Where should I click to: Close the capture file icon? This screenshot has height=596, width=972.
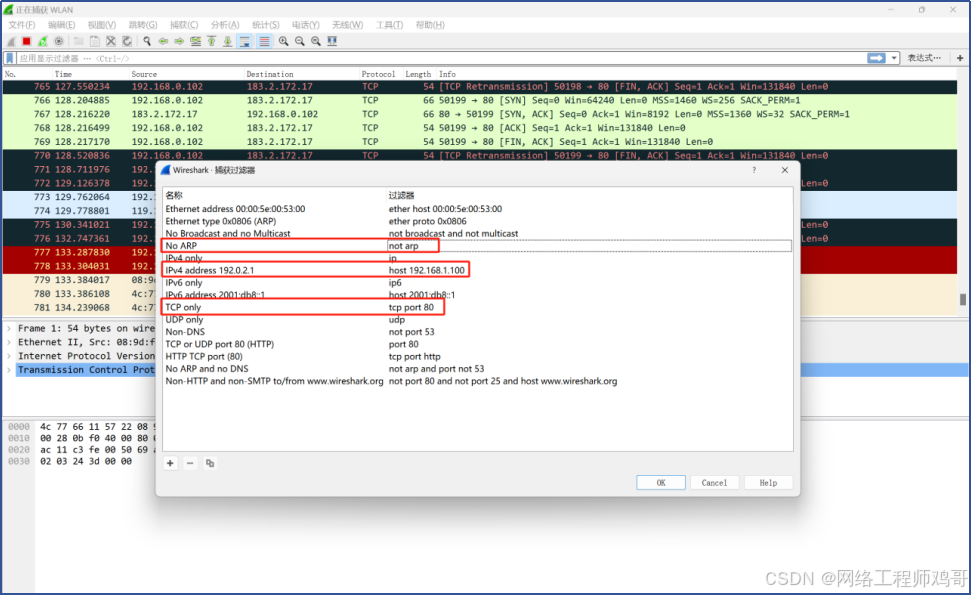[x=111, y=42]
